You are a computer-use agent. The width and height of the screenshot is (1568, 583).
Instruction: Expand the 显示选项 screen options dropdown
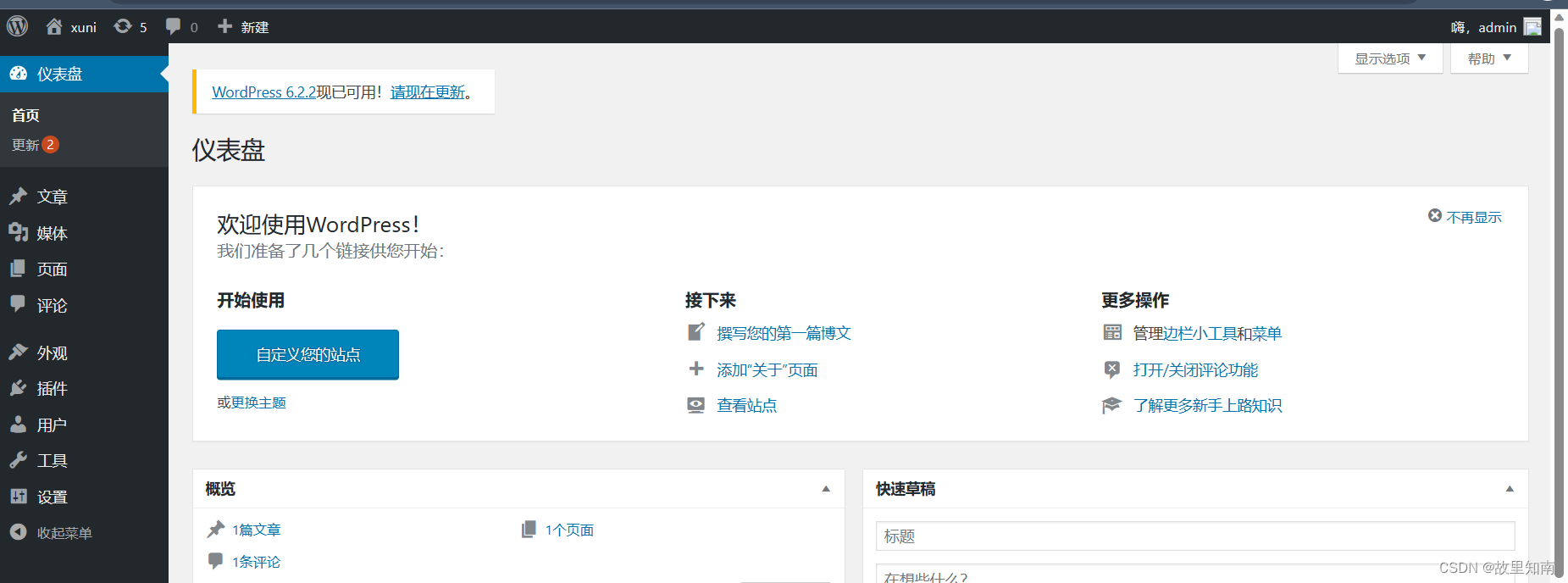[x=1390, y=58]
